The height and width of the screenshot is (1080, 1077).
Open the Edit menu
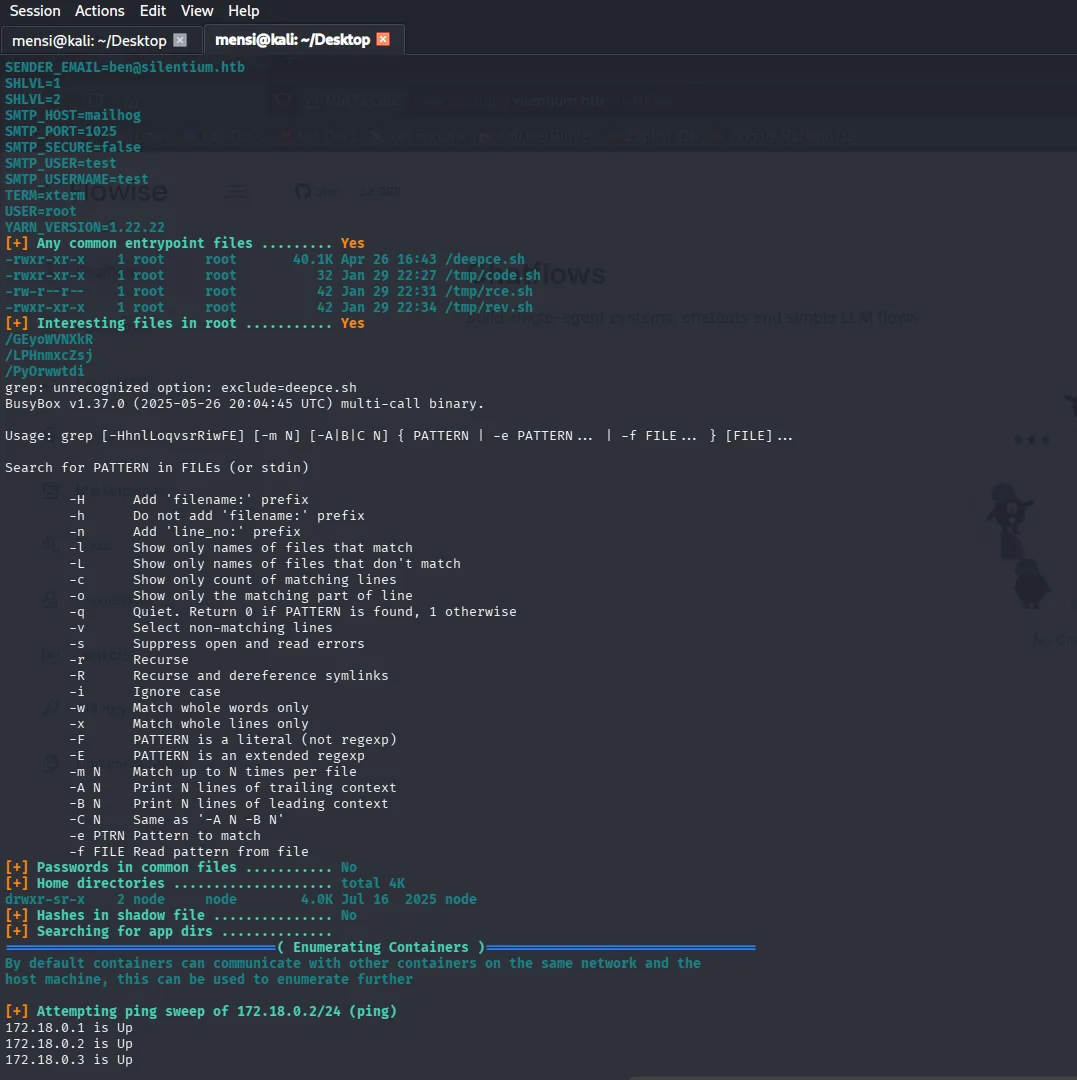point(153,11)
